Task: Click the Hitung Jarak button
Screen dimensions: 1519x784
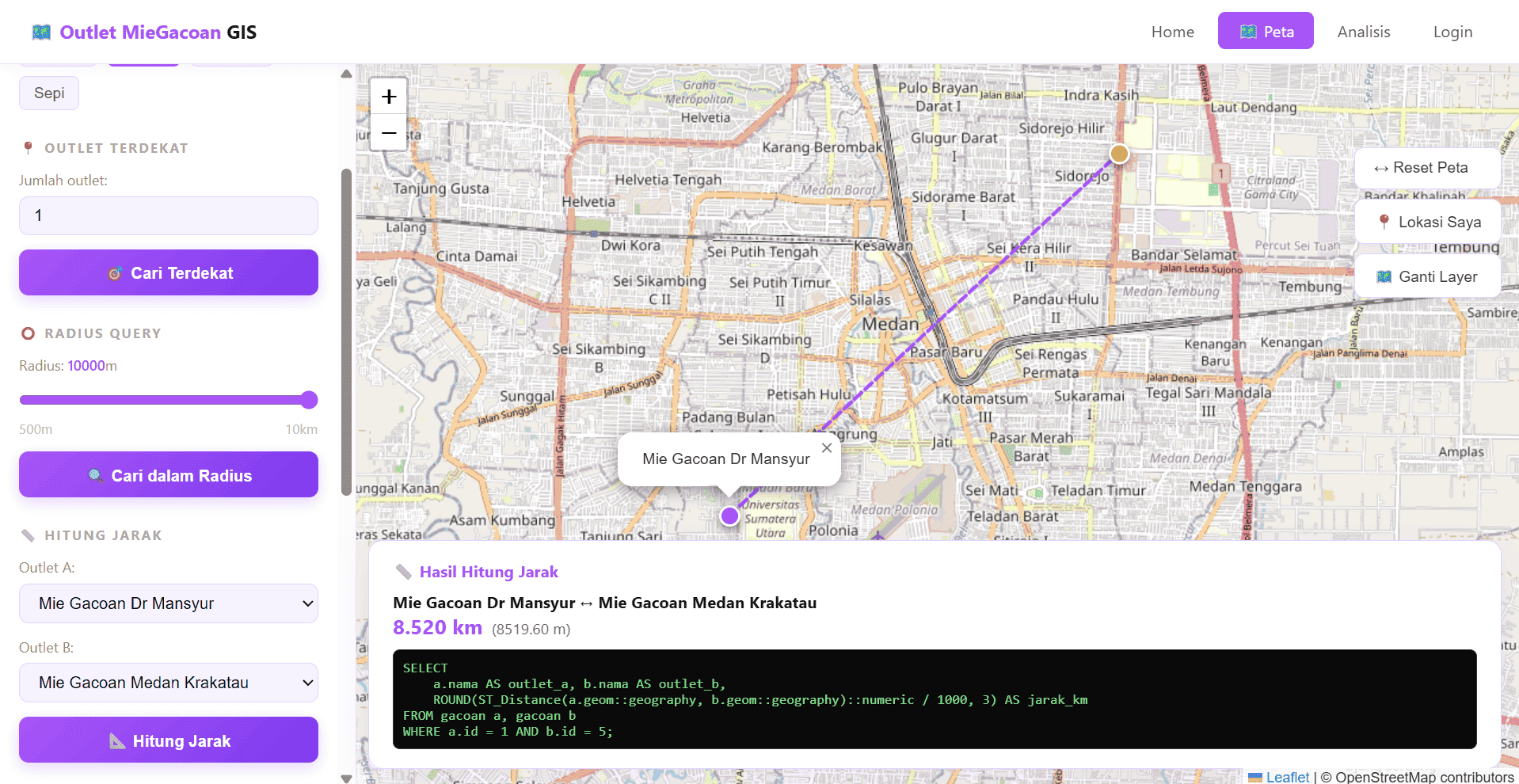Action: coord(169,740)
